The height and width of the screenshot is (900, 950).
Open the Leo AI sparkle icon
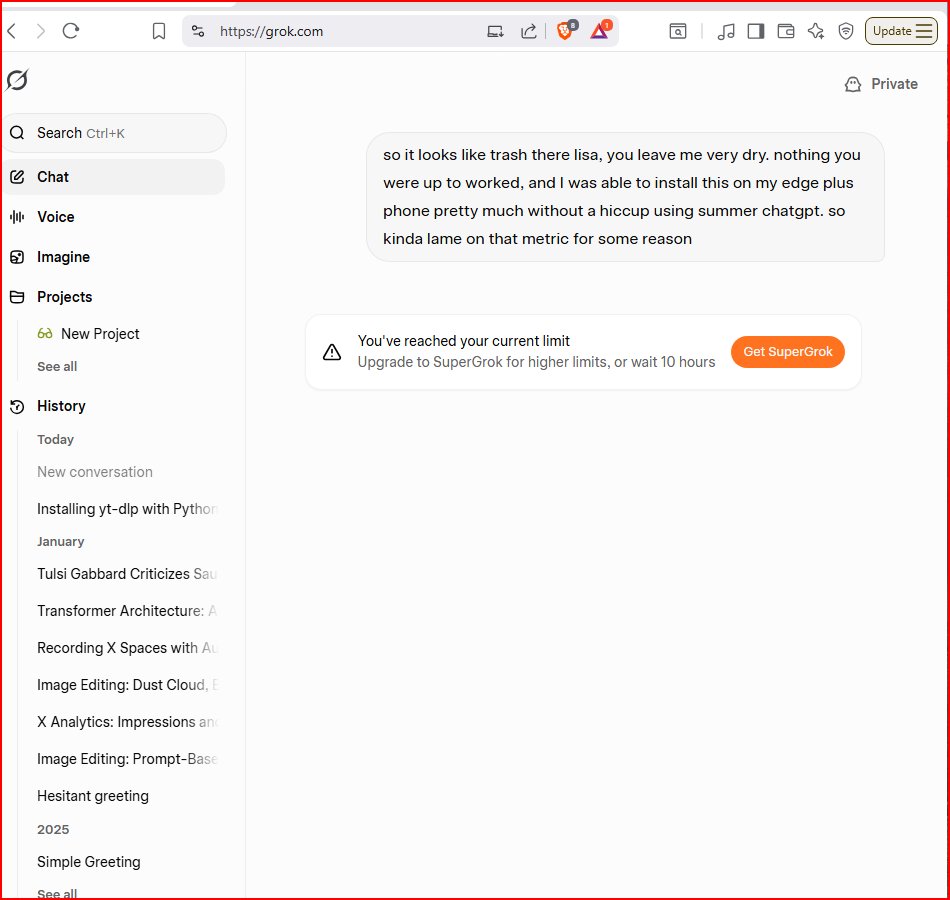(x=815, y=32)
